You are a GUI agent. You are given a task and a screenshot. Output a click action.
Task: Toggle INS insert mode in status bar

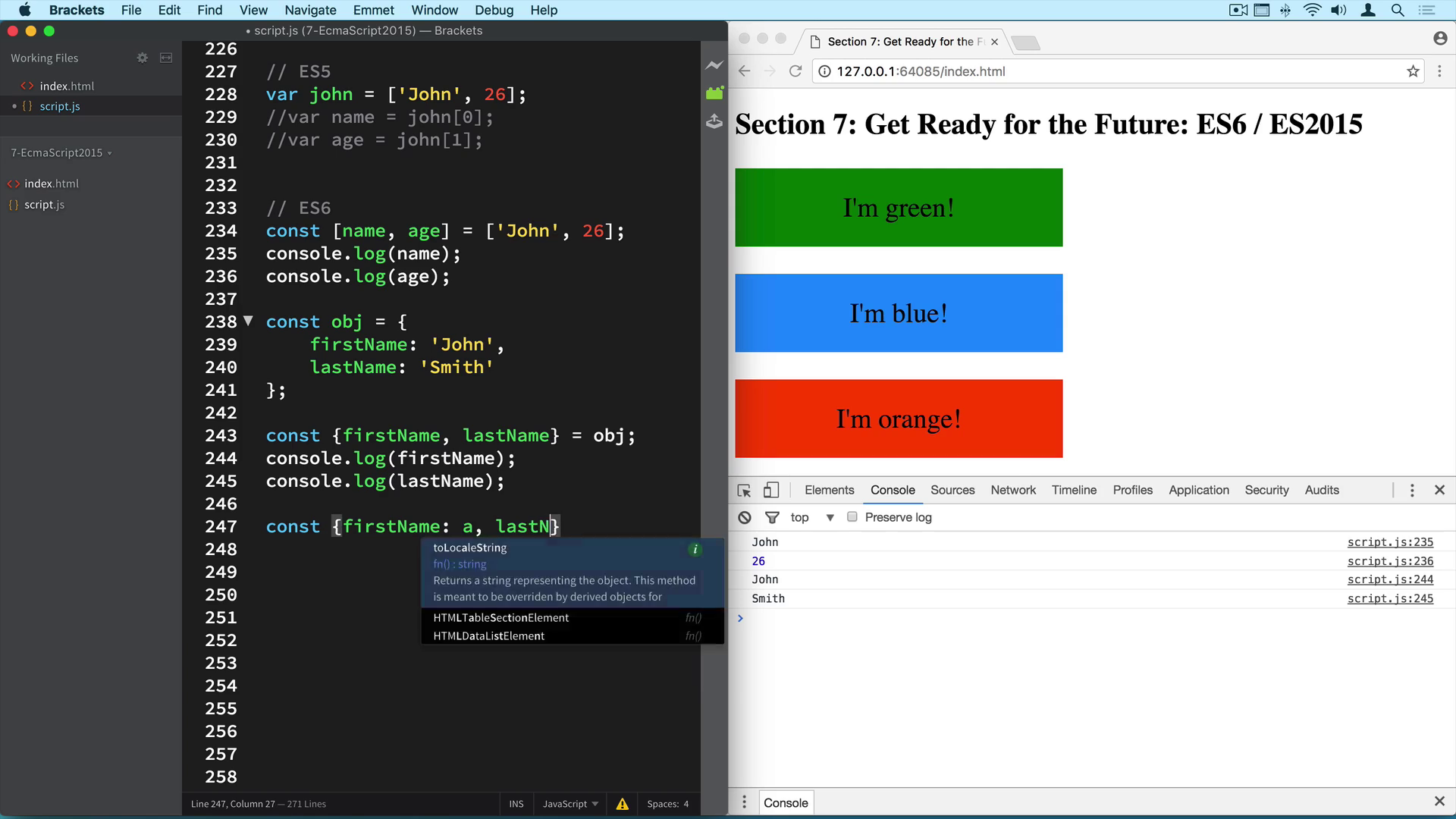point(516,804)
